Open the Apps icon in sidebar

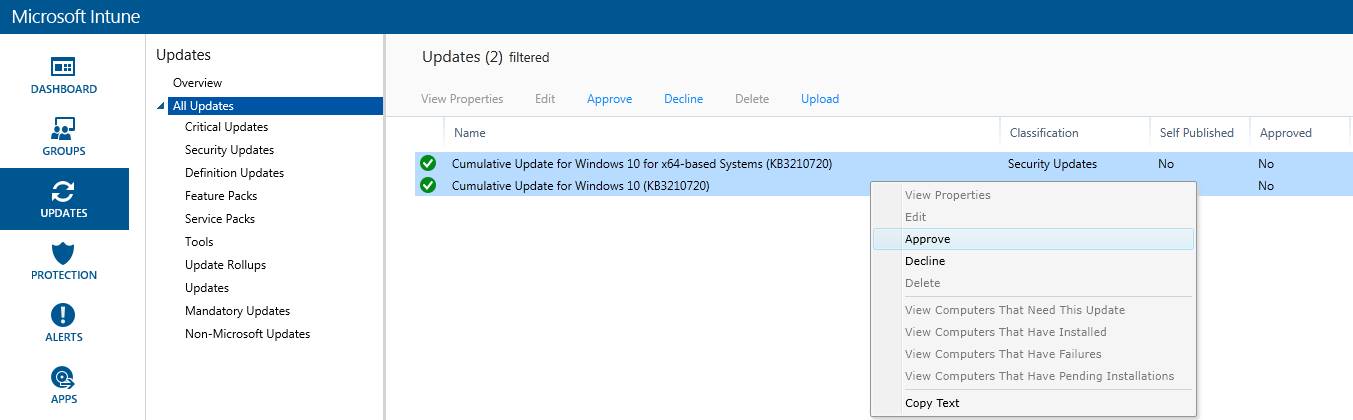click(x=63, y=378)
